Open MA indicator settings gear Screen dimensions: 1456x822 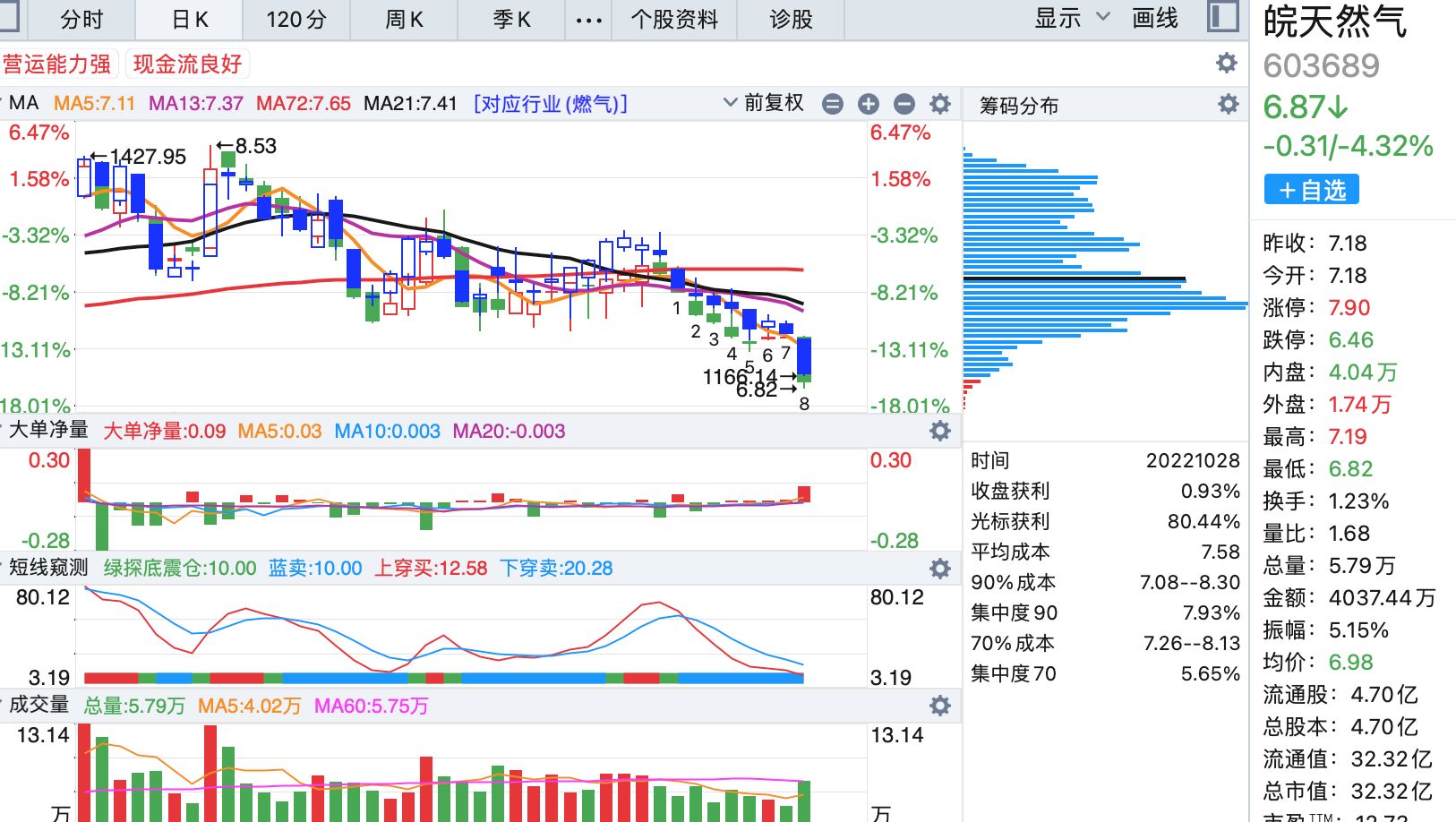(940, 104)
